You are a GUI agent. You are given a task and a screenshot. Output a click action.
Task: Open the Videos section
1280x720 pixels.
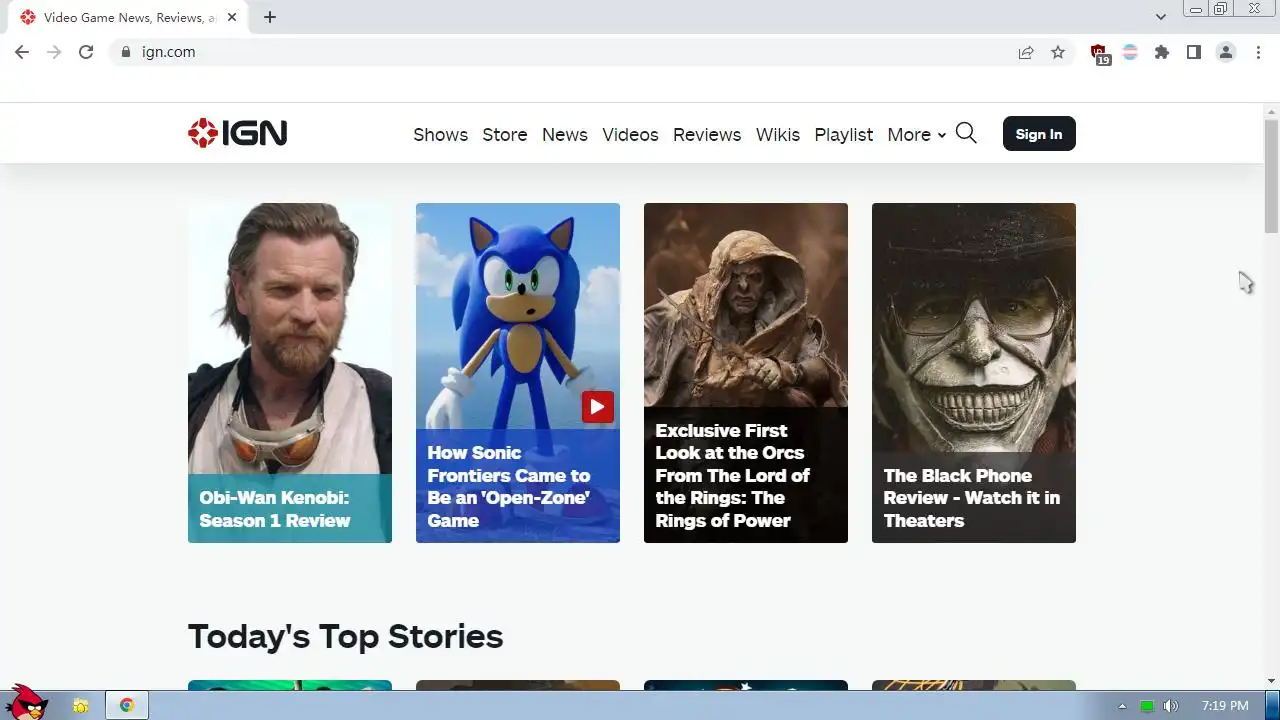coord(630,134)
